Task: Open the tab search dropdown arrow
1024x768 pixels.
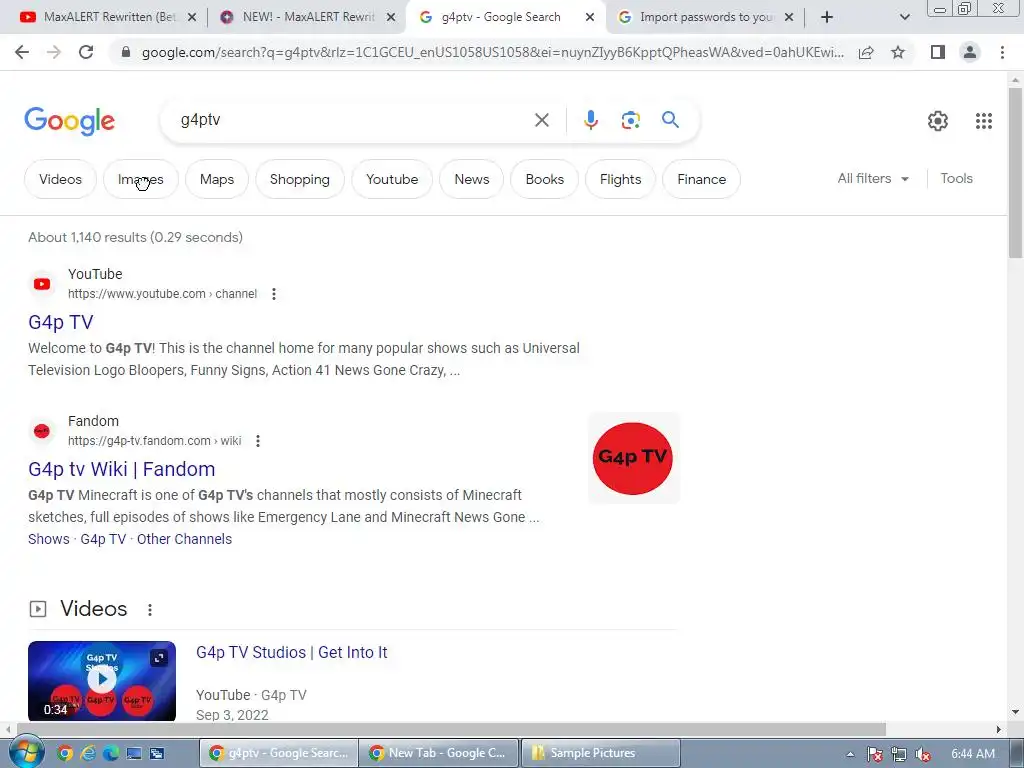Action: (904, 18)
